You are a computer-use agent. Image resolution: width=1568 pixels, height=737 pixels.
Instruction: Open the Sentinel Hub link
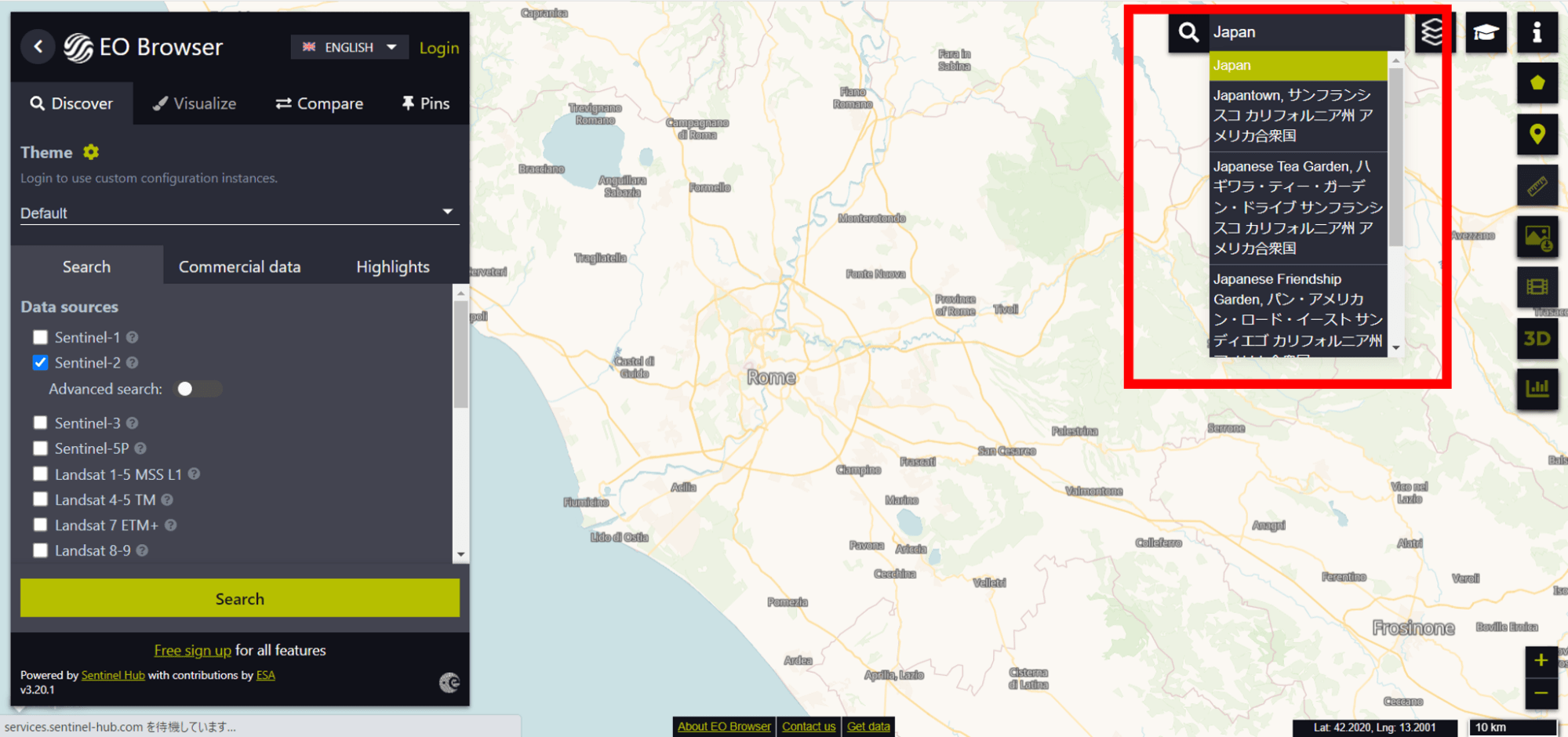click(x=113, y=675)
